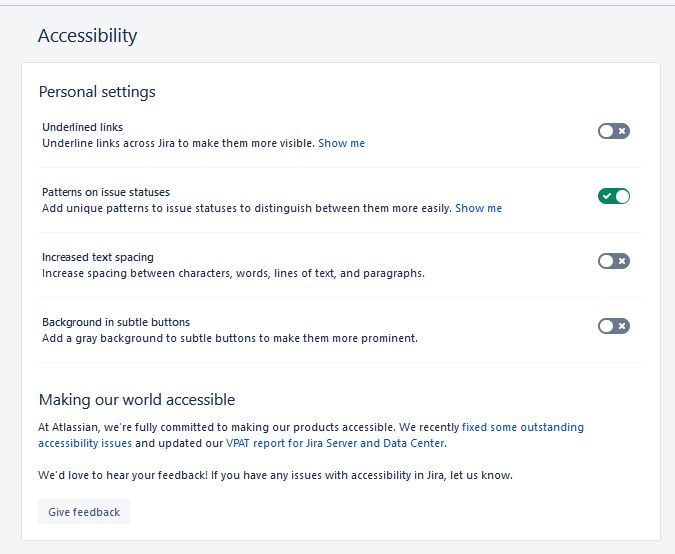Enable the Underlined links toggle
This screenshot has height=554, width=675.
point(613,131)
